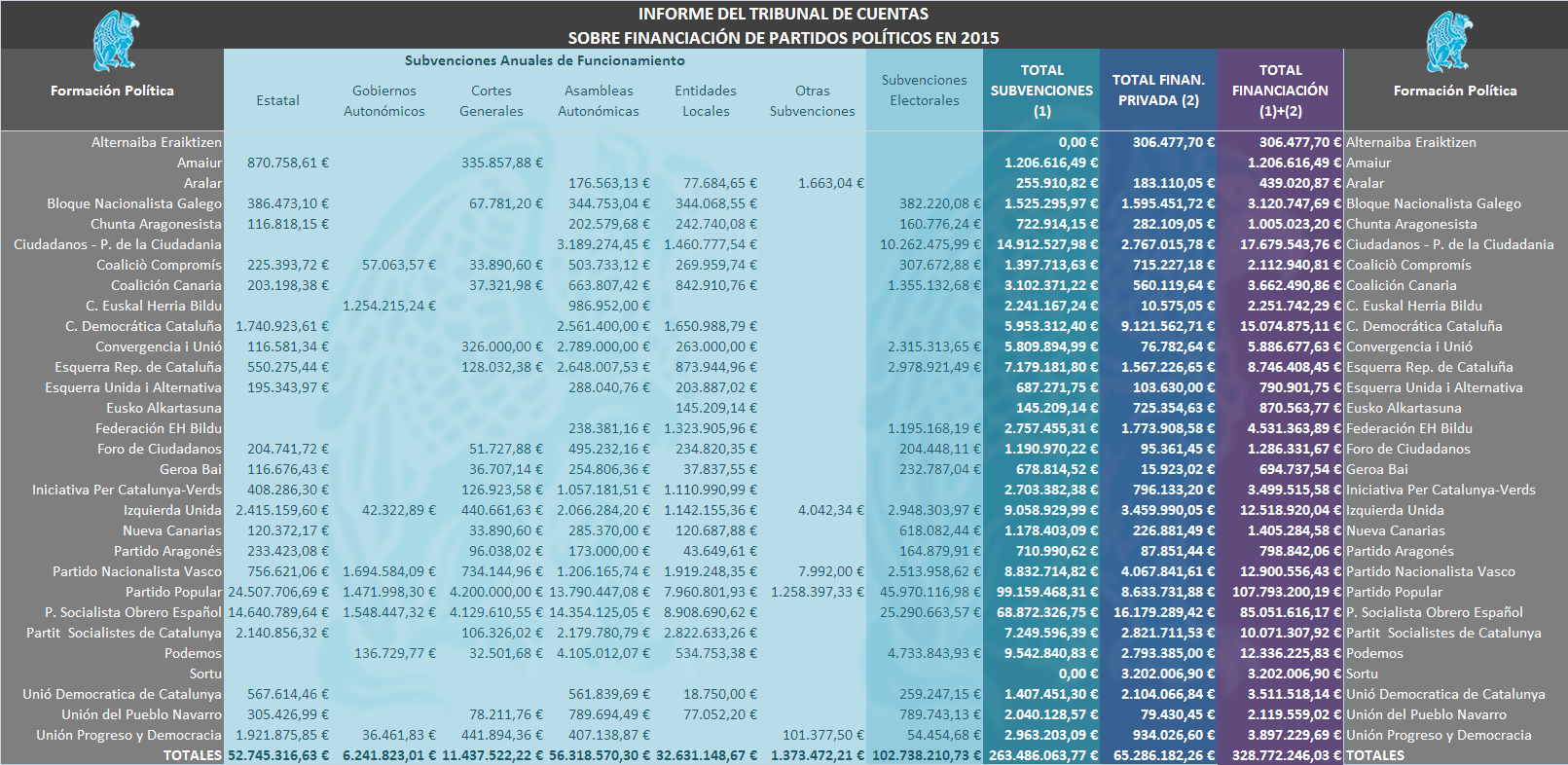Click Partido Popular's electoral subsidy 45.970.116,98 €
The width and height of the screenshot is (1568, 765).
tap(930, 592)
